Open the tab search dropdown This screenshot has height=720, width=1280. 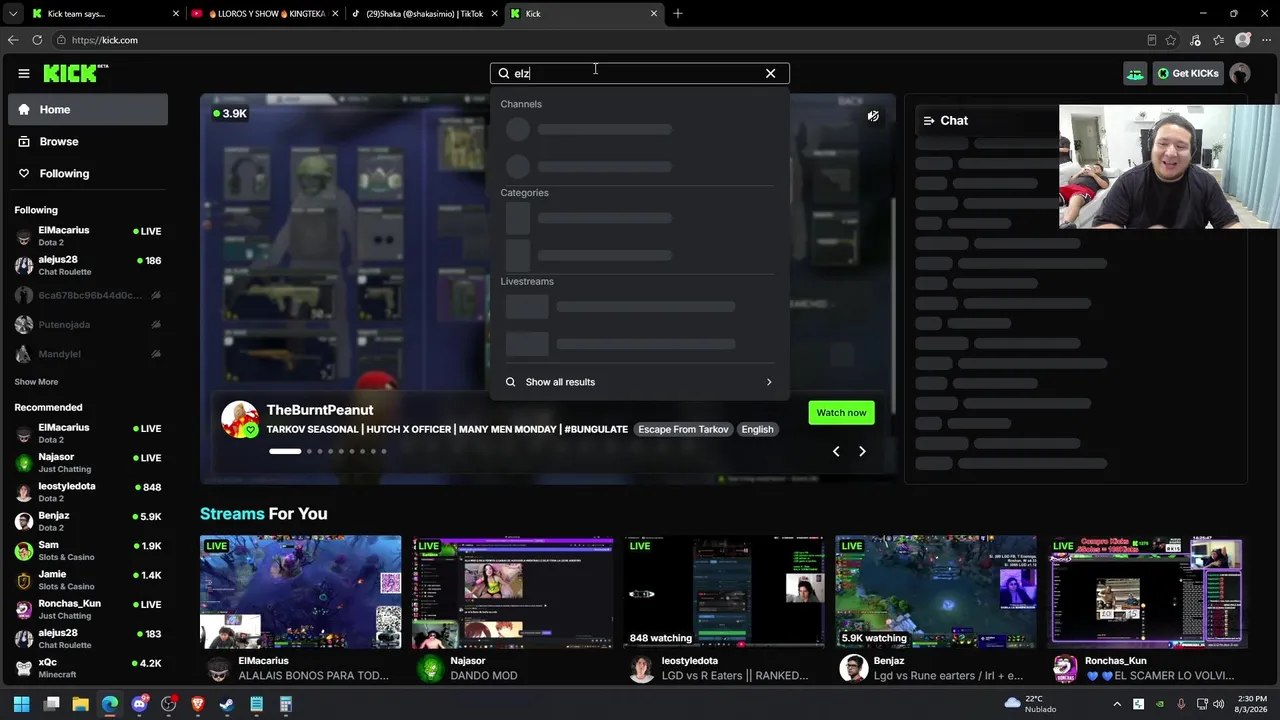click(x=13, y=13)
